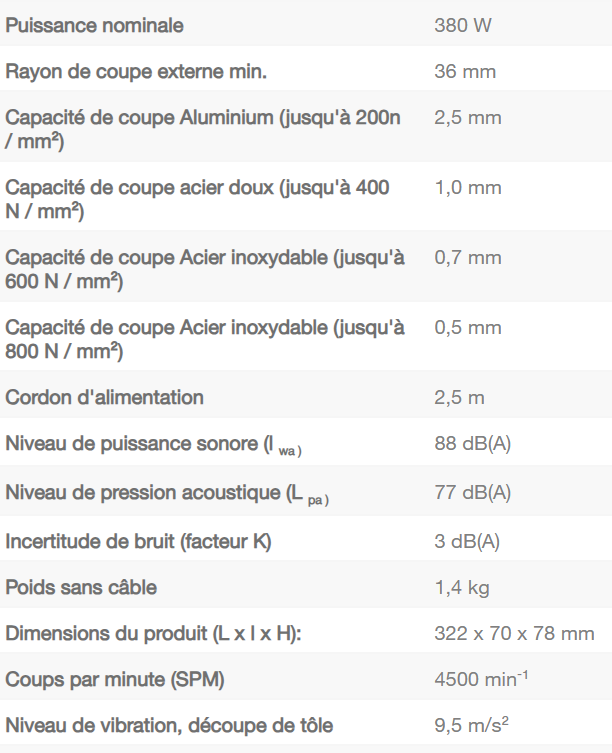Select the 36 mm value
The width and height of the screenshot is (612, 753).
(x=465, y=72)
